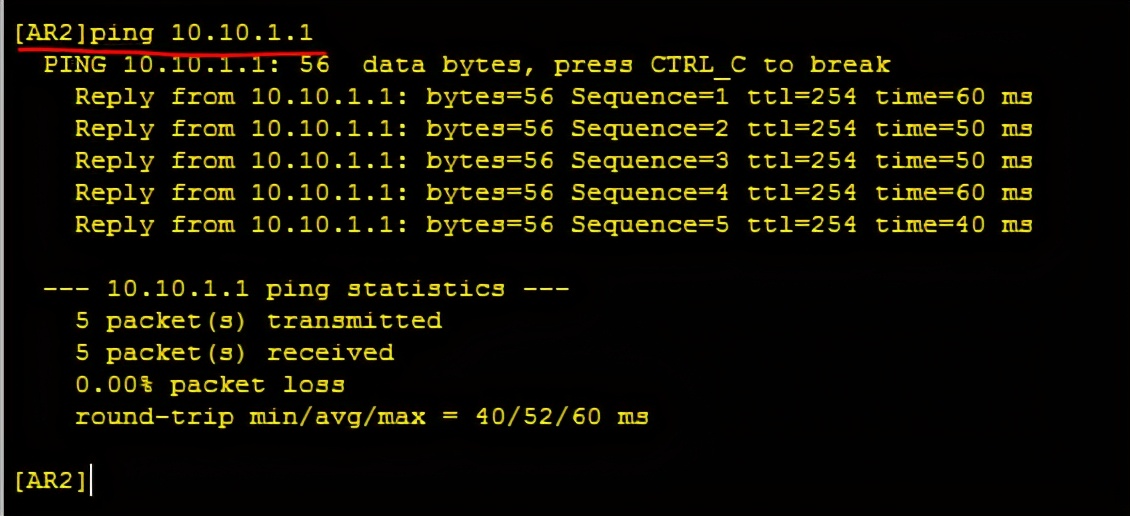Click the IP address in the Sequence=3 reply
Viewport: 1130px width, 516px height.
(x=329, y=161)
